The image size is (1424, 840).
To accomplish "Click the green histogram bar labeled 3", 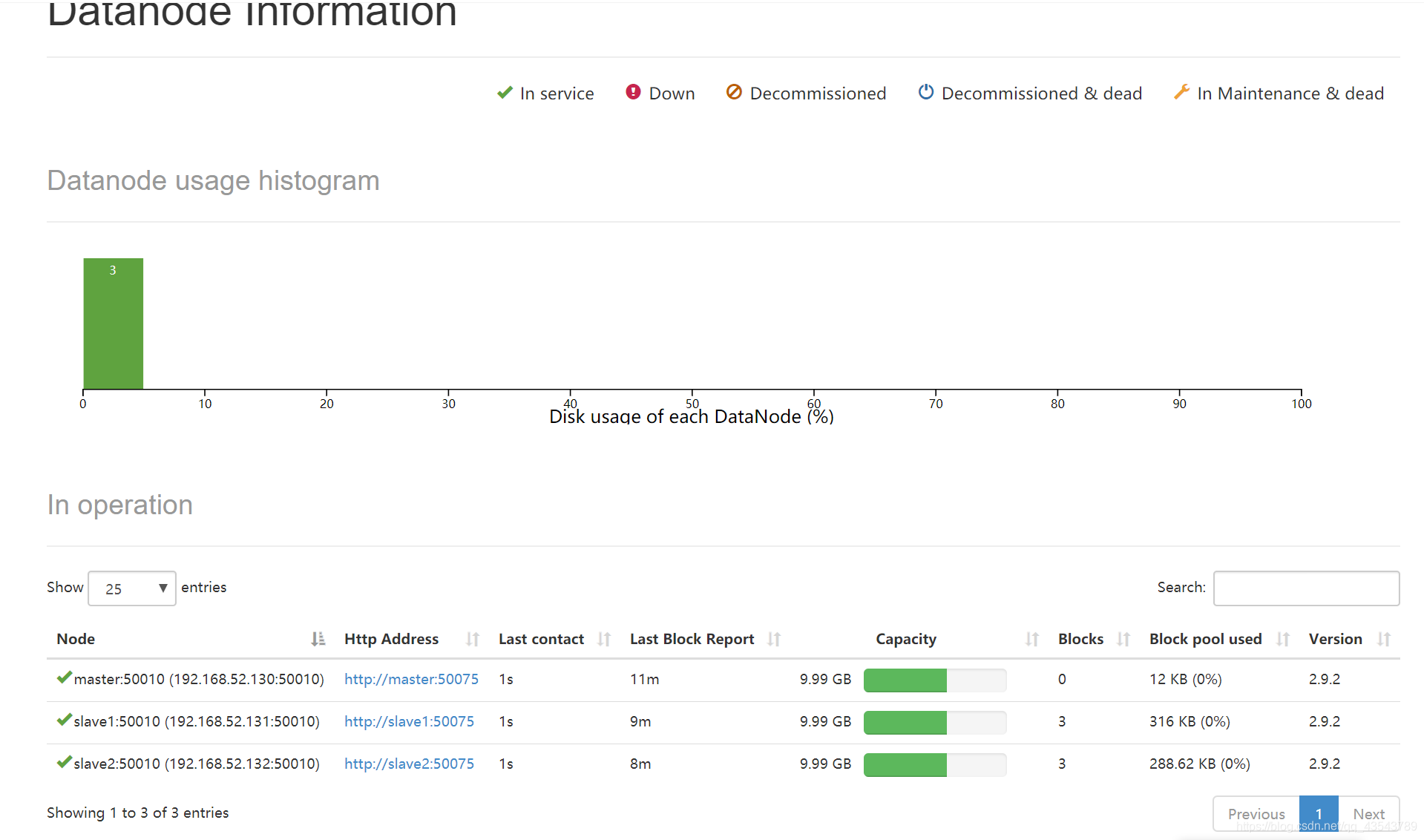I will (x=113, y=324).
